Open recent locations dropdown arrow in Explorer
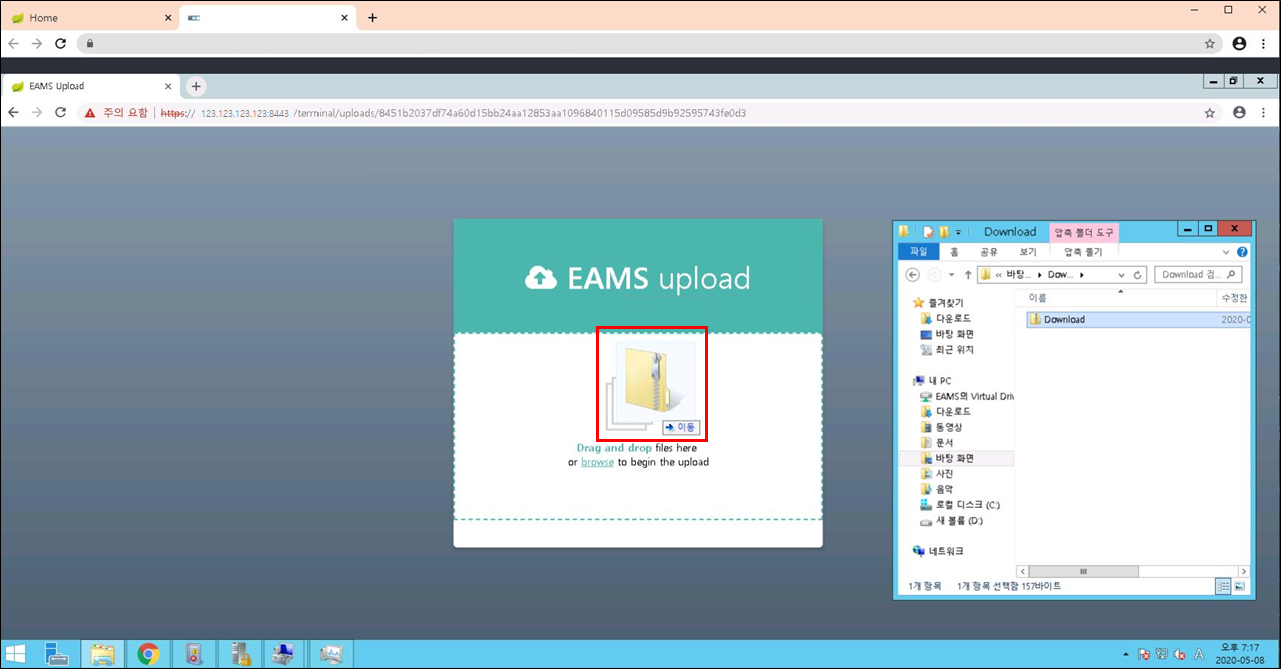Screen dimensions: 1281x669 tap(951, 274)
